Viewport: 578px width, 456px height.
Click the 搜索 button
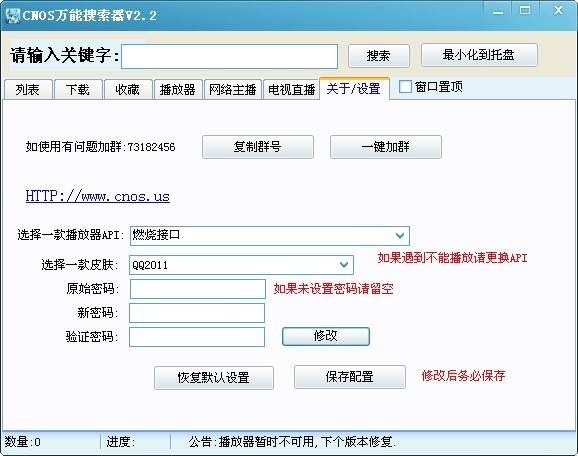379,56
